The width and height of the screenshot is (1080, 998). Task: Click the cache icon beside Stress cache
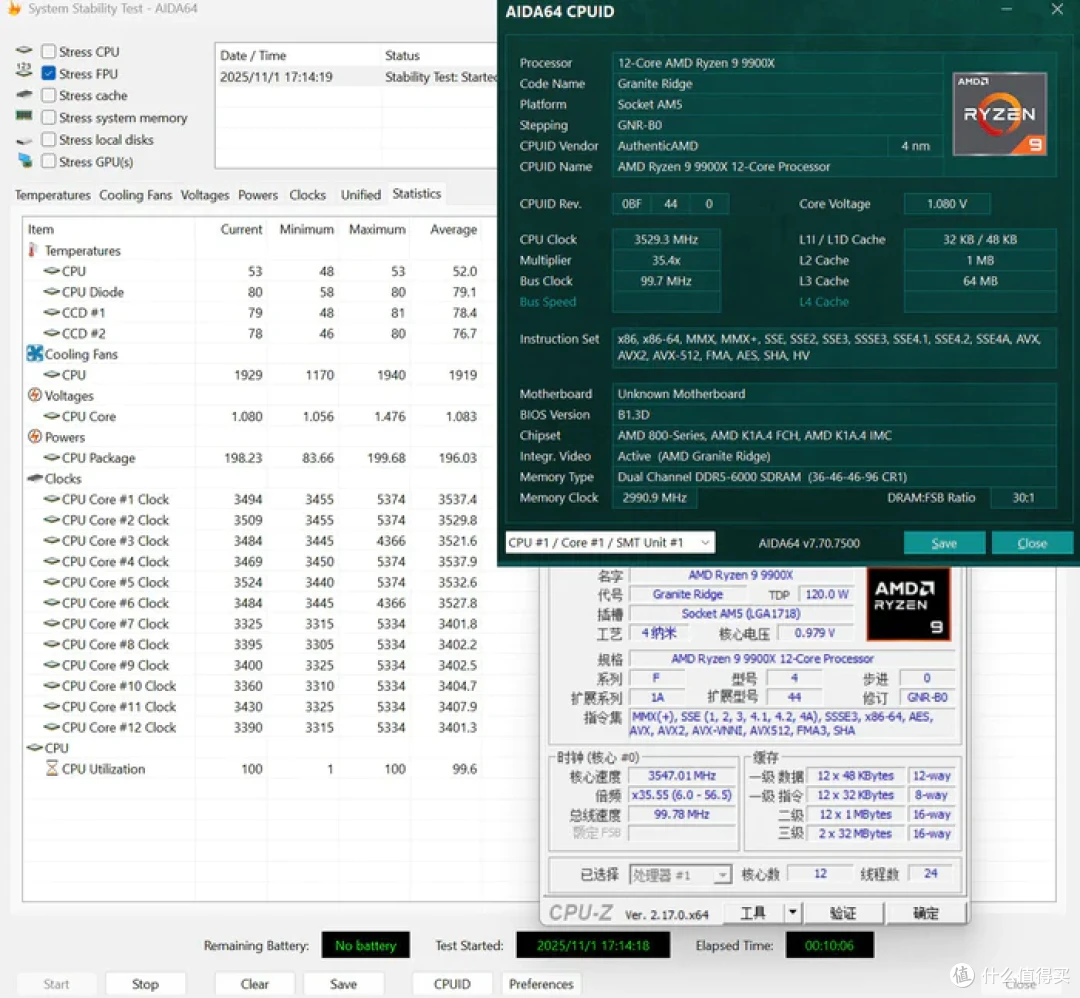tap(24, 94)
